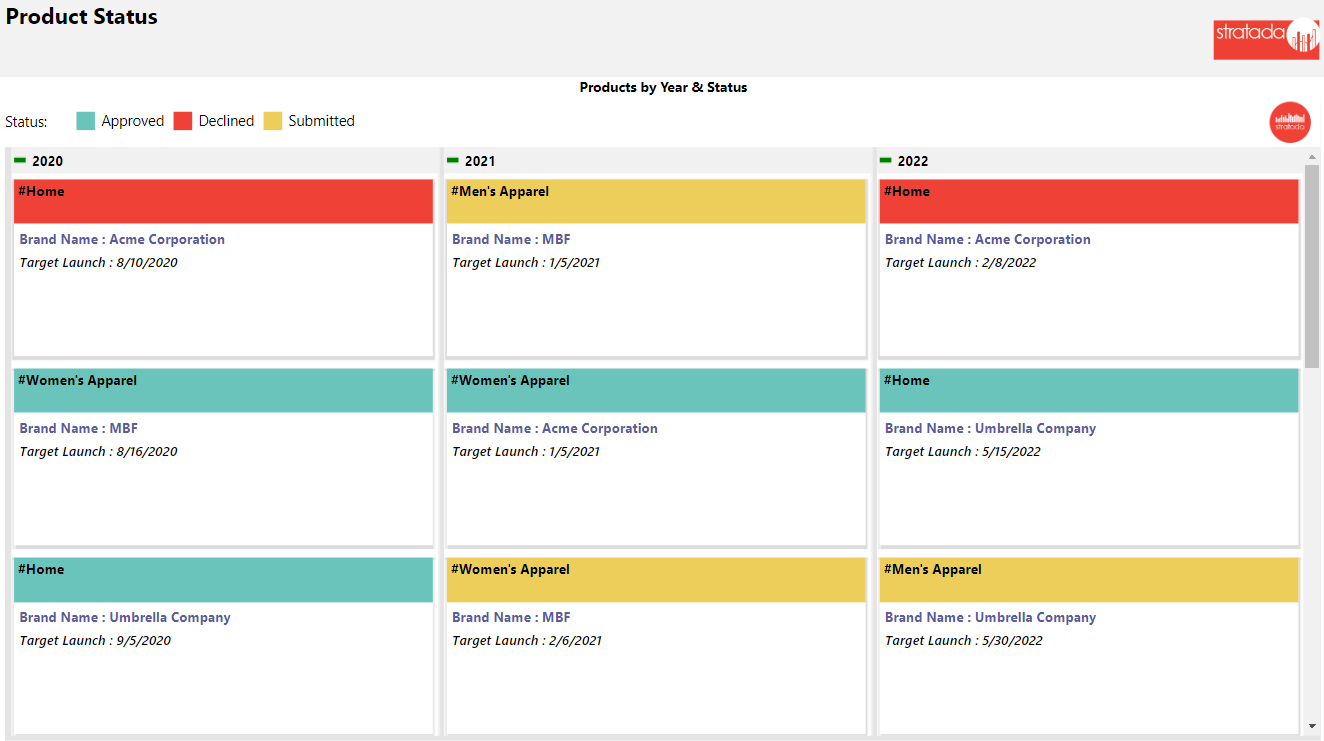The image size is (1324, 741).
Task: Select the teal #Home header for Umbrella Company in 2020
Action: pyautogui.click(x=223, y=579)
